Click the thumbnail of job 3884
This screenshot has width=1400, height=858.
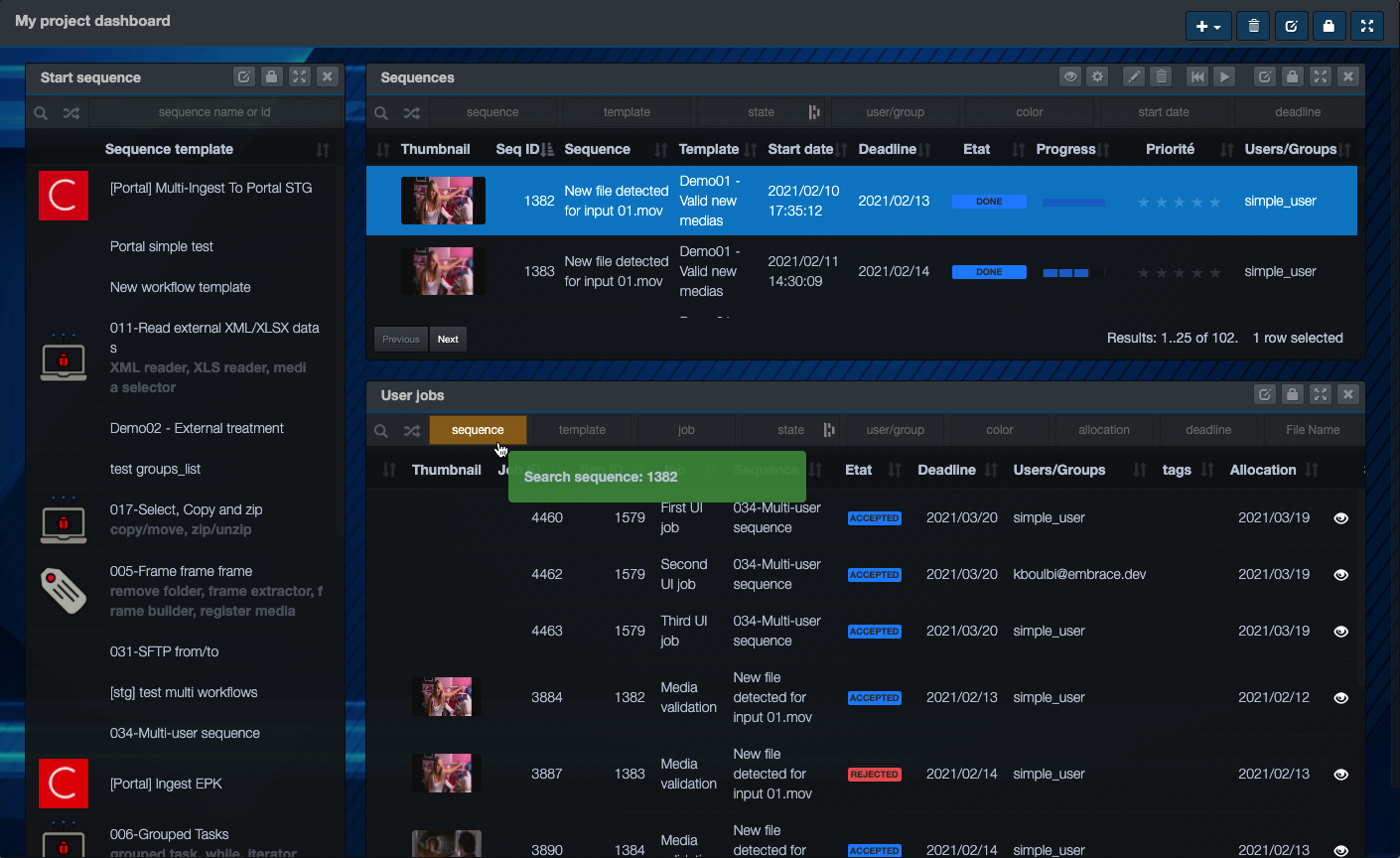tap(447, 697)
